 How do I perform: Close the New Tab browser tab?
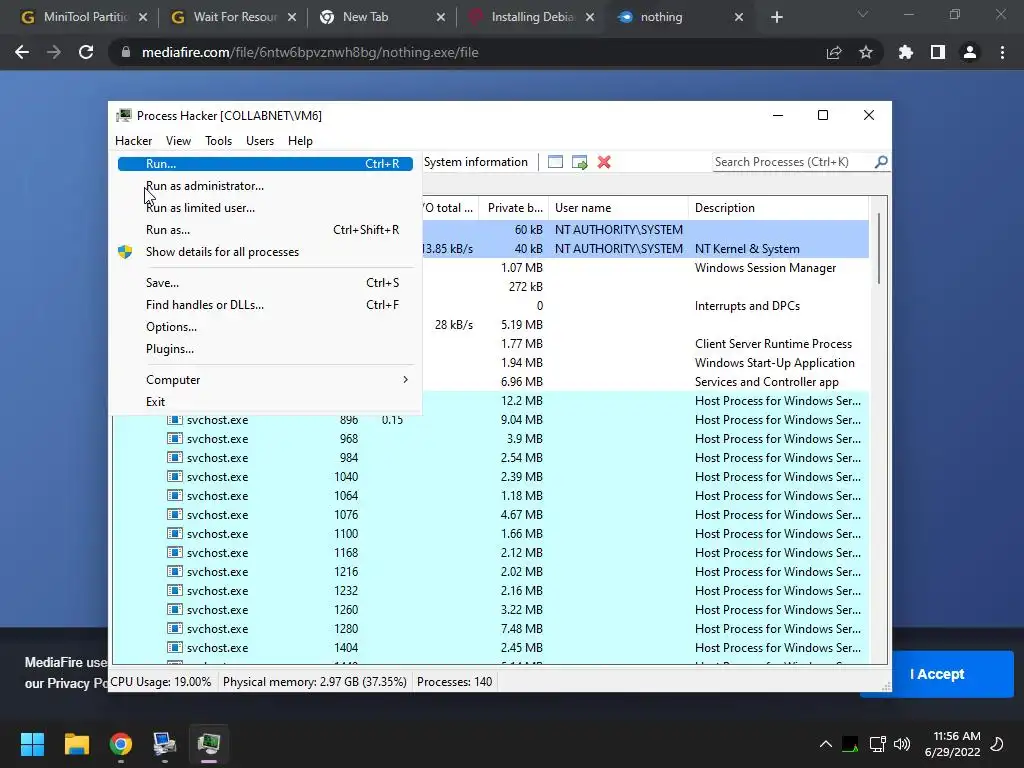(x=441, y=17)
